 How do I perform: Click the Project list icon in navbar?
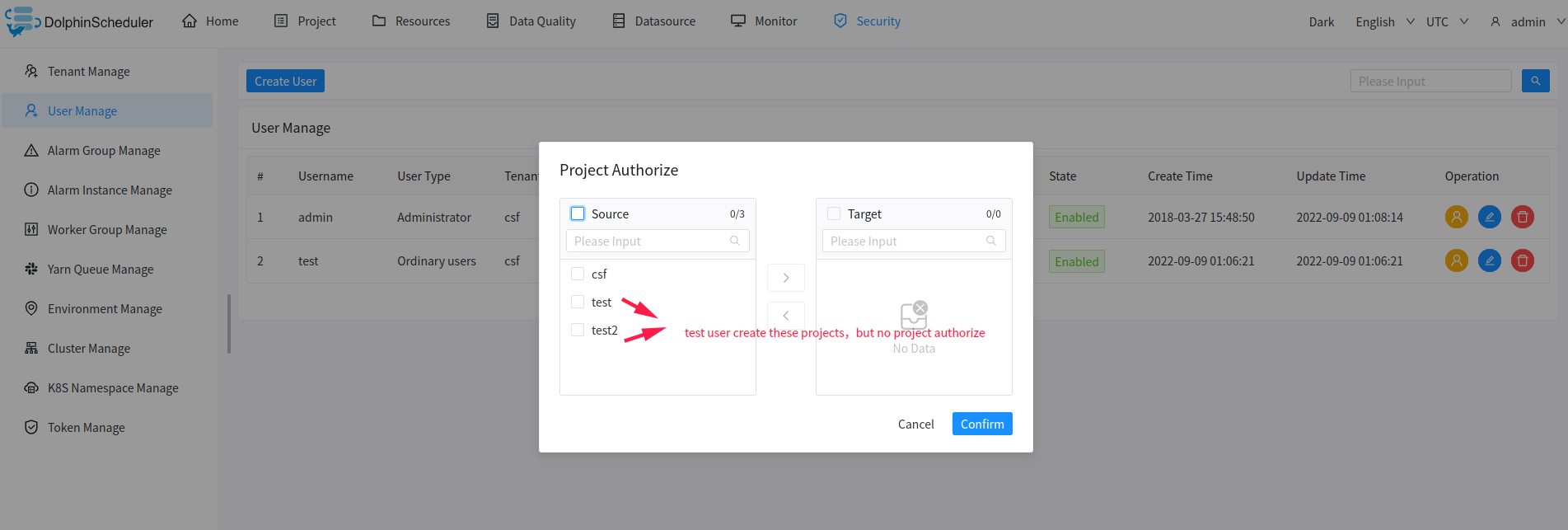tap(281, 21)
